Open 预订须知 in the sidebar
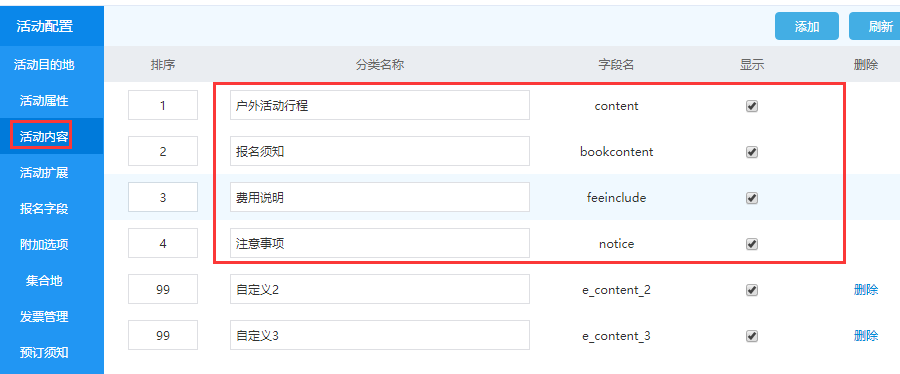This screenshot has width=900, height=374. pos(44,352)
